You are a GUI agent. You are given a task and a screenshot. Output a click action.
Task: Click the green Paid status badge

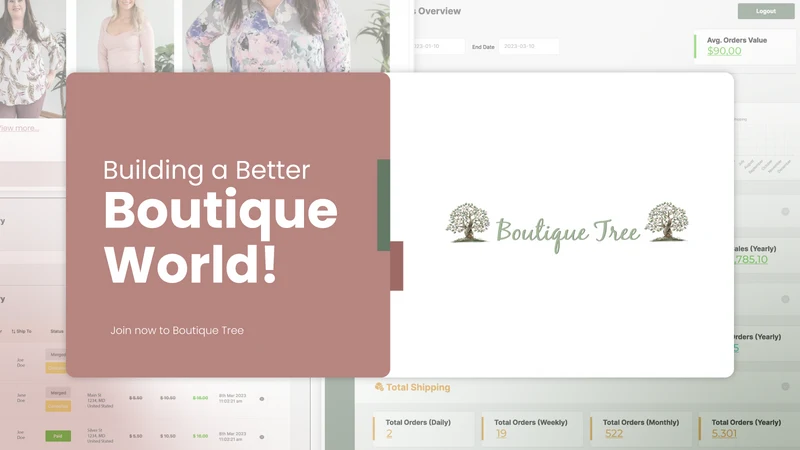coord(58,436)
